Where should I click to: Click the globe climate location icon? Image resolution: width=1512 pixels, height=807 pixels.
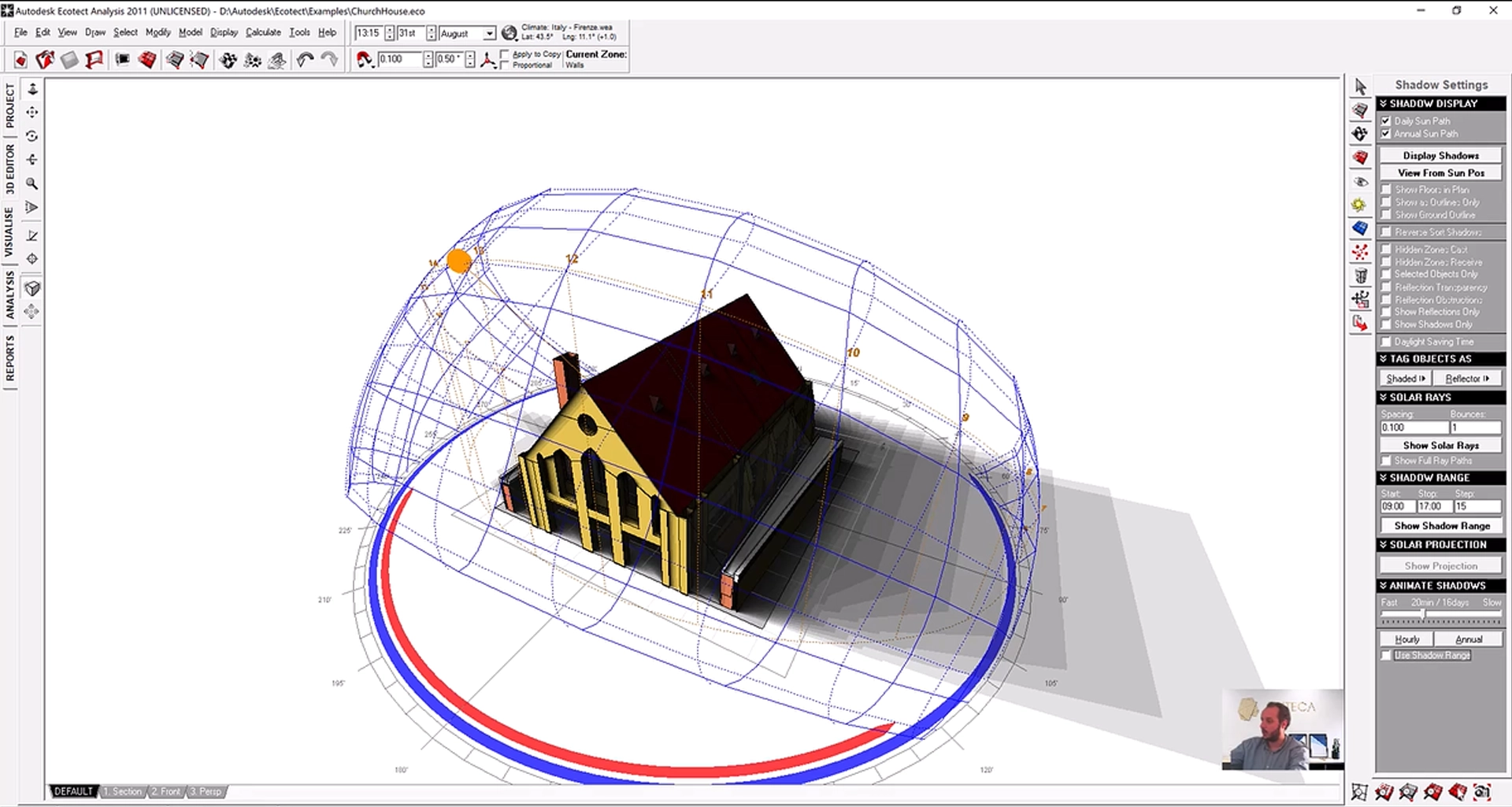pos(510,33)
